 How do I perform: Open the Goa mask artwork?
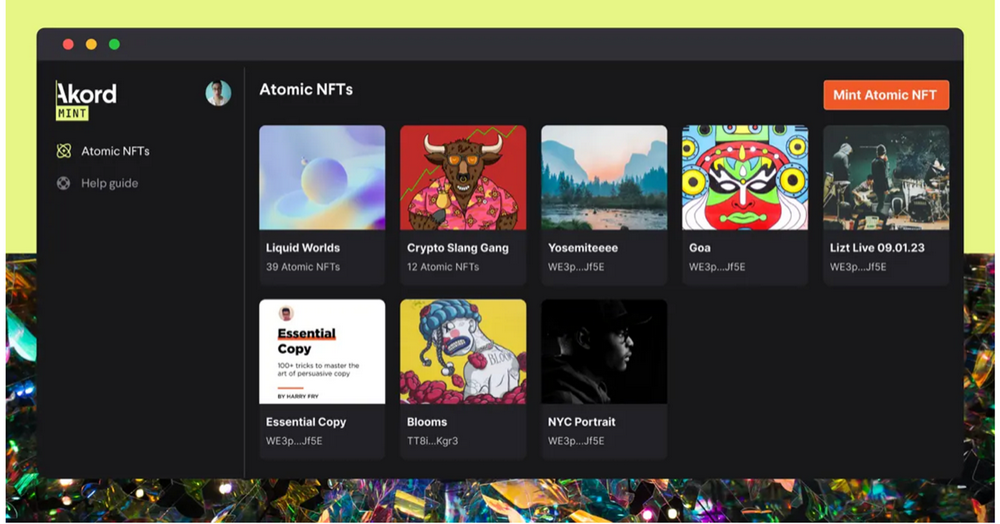pyautogui.click(x=745, y=178)
